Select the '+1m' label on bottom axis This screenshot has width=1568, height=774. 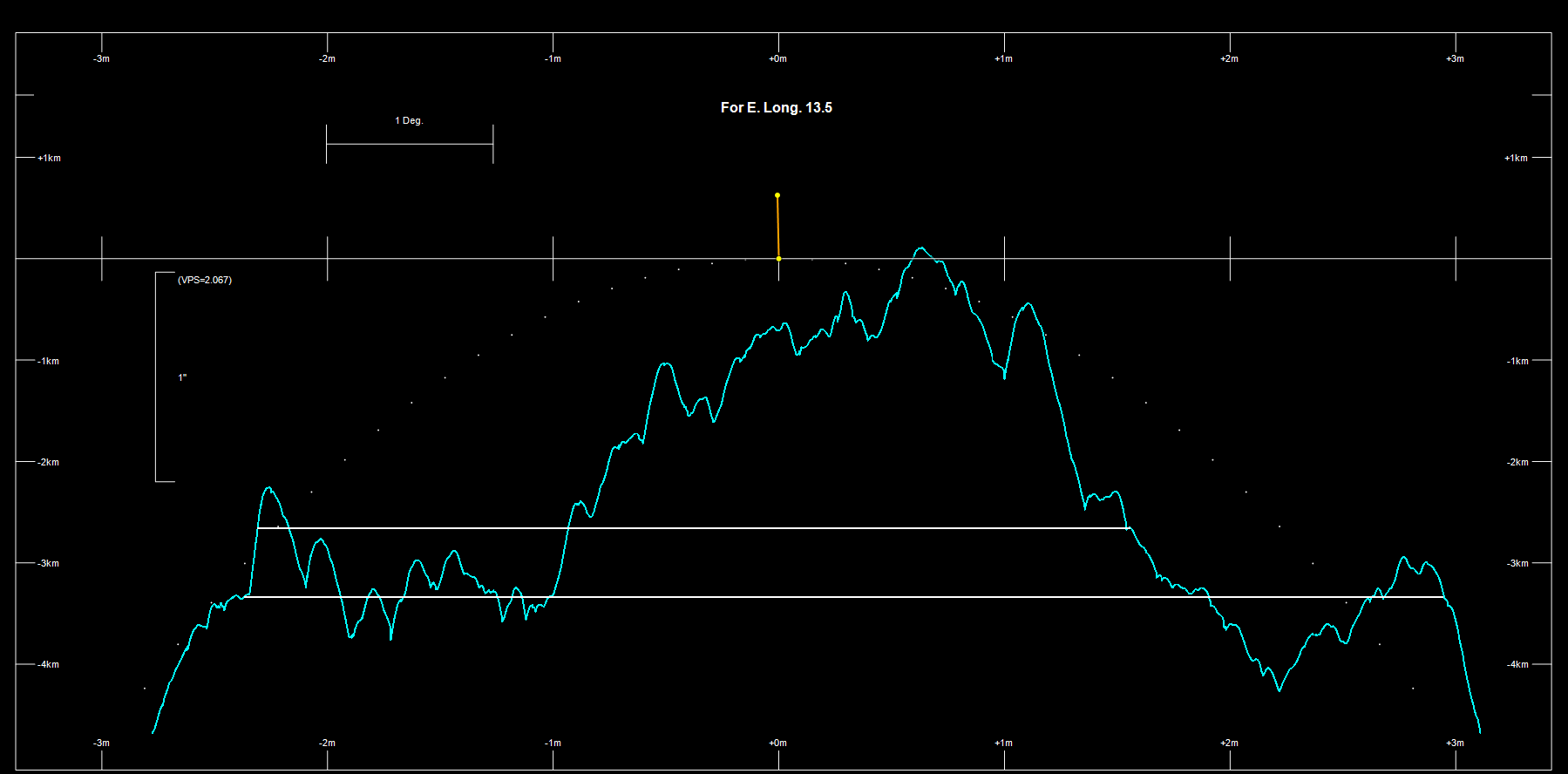click(x=1003, y=743)
